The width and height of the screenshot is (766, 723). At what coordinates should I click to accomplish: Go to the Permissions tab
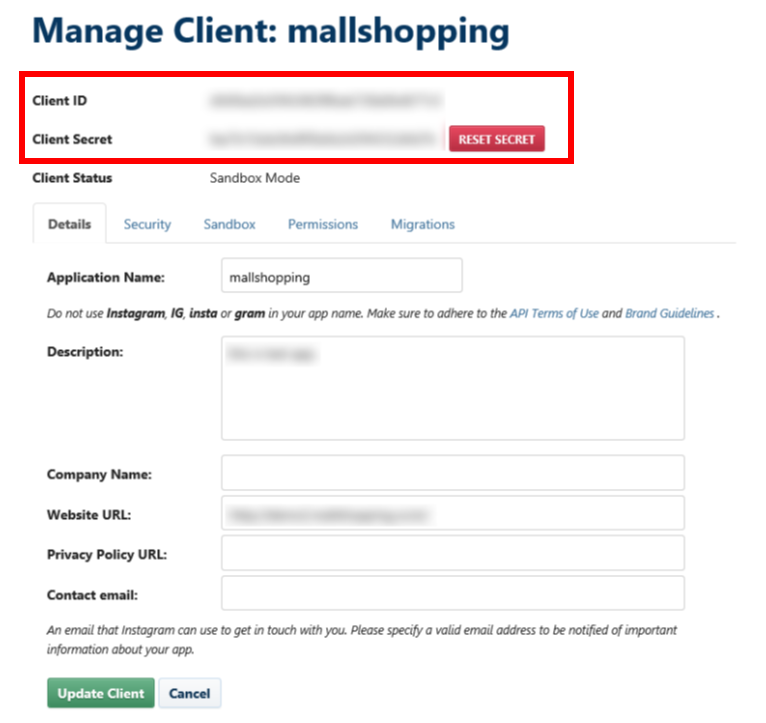pos(322,224)
